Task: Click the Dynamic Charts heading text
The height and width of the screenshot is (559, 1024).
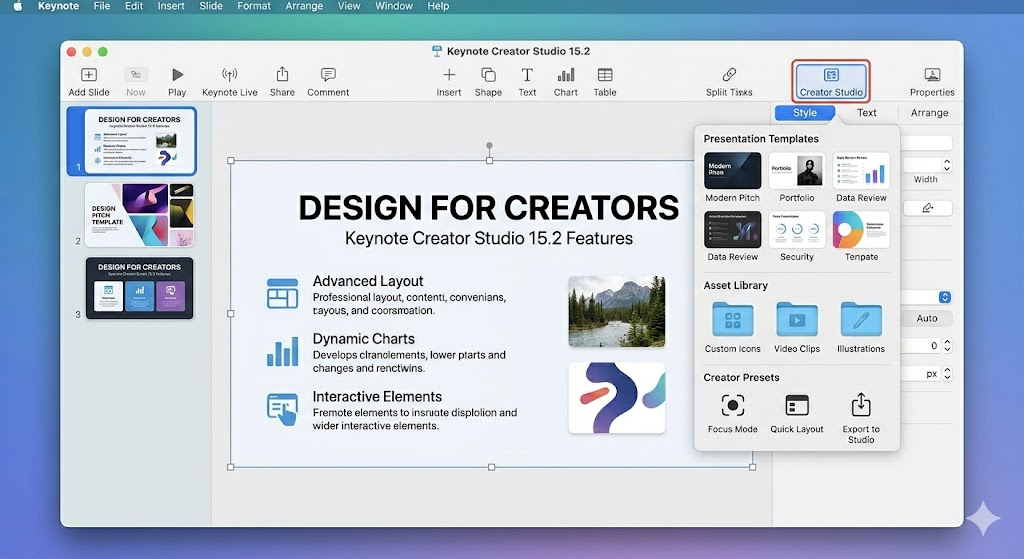Action: (364, 339)
